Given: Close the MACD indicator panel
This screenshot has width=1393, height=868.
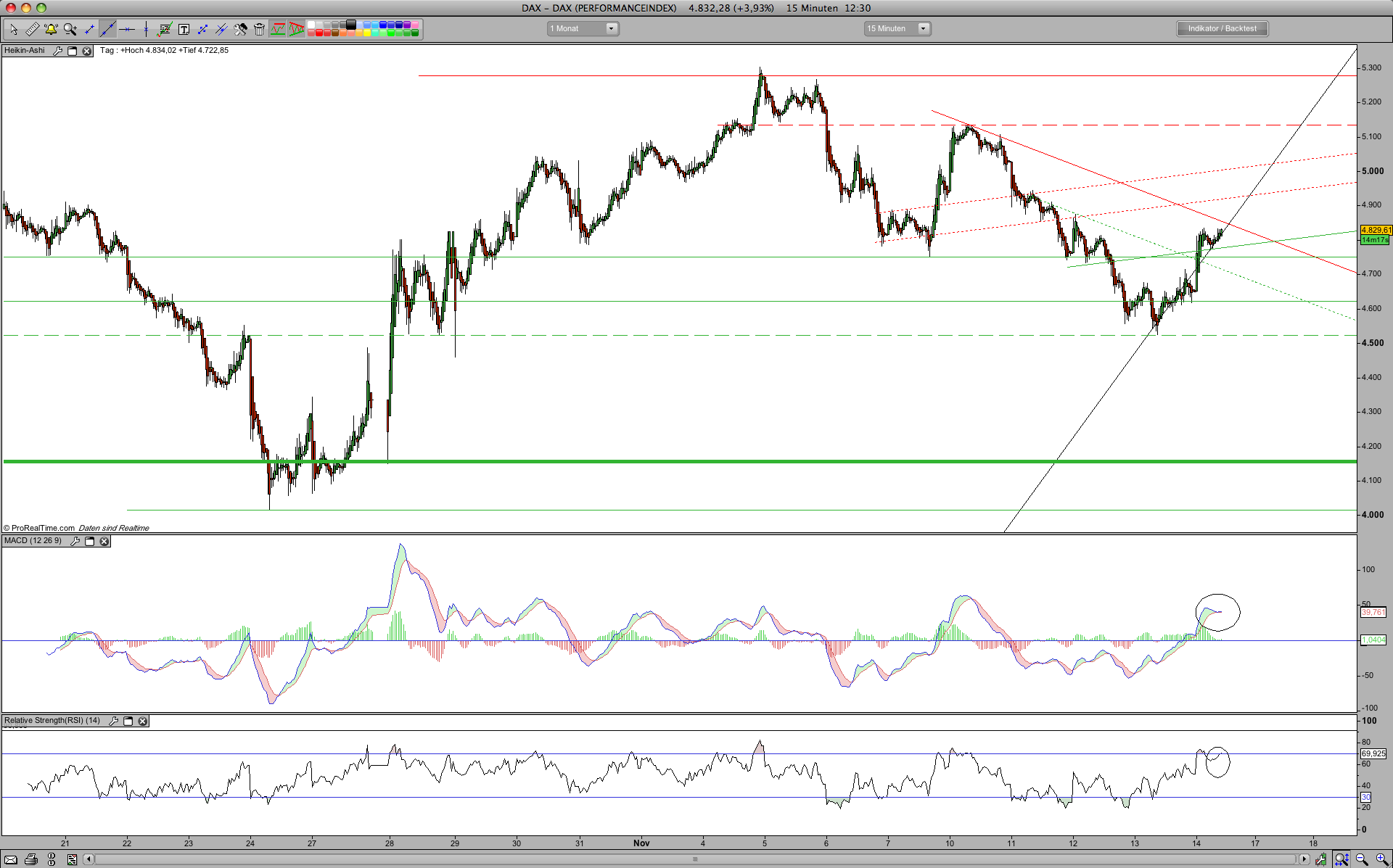Looking at the screenshot, I should tap(104, 541).
